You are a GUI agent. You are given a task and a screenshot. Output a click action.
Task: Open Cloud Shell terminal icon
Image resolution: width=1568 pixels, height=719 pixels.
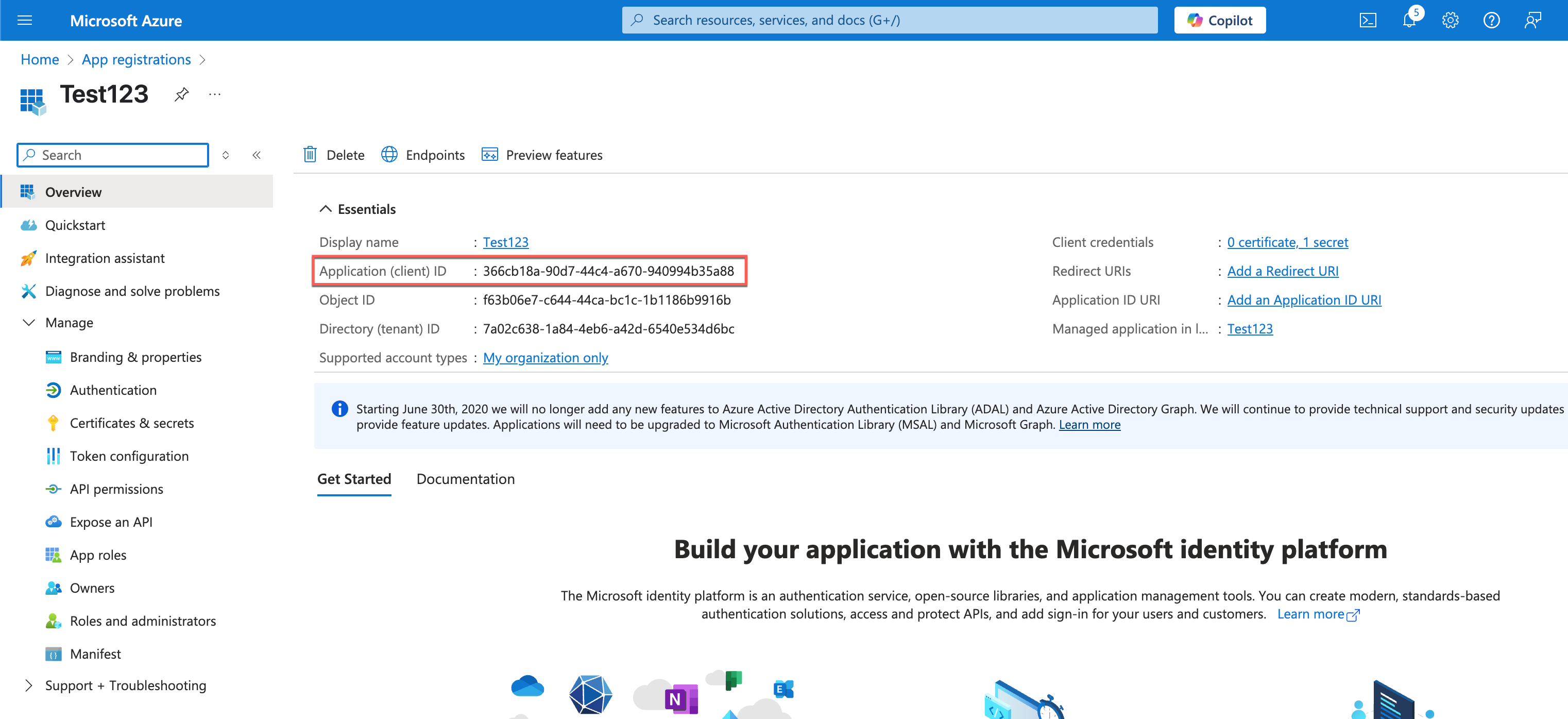[x=1368, y=20]
